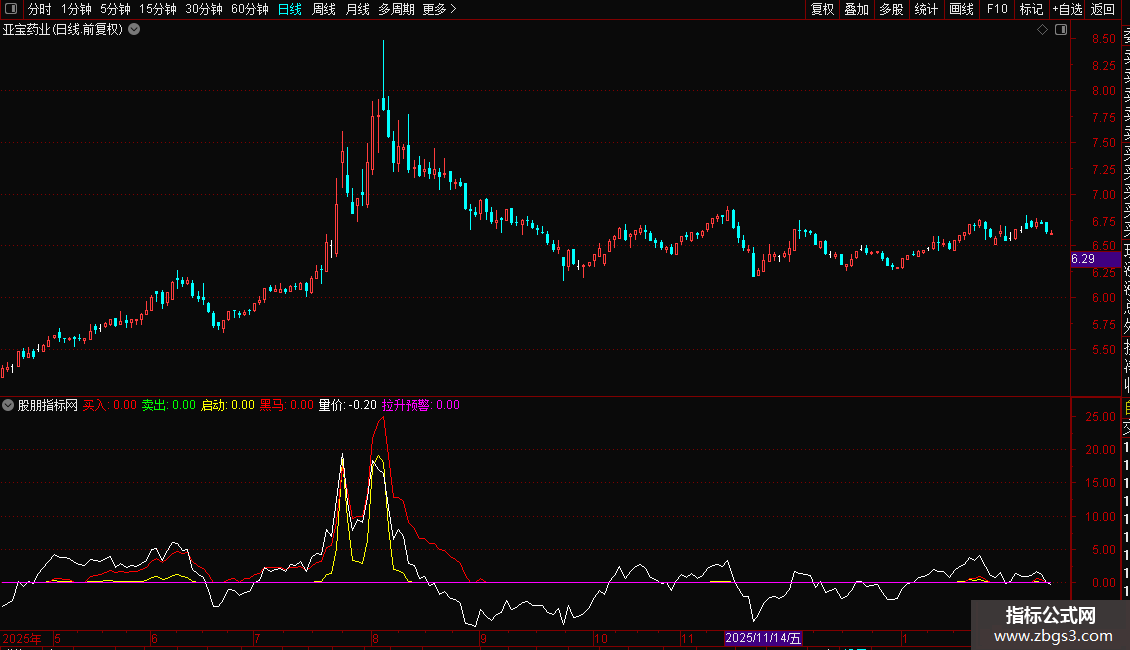Click the 25.00 indicator axis label
Viewport: 1130px width, 650px height.
[1100, 417]
